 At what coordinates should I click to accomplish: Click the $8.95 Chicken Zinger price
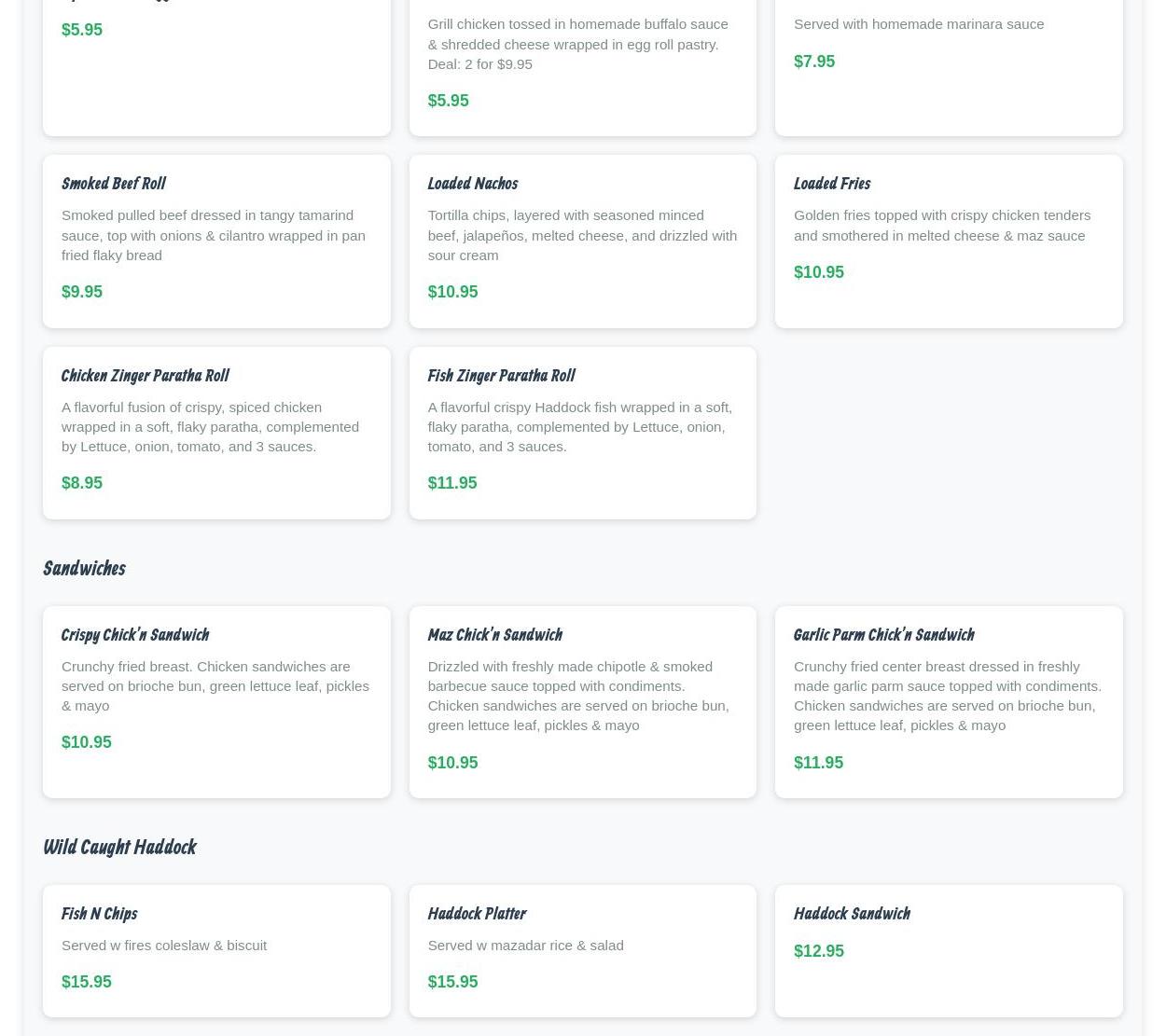coord(82,483)
